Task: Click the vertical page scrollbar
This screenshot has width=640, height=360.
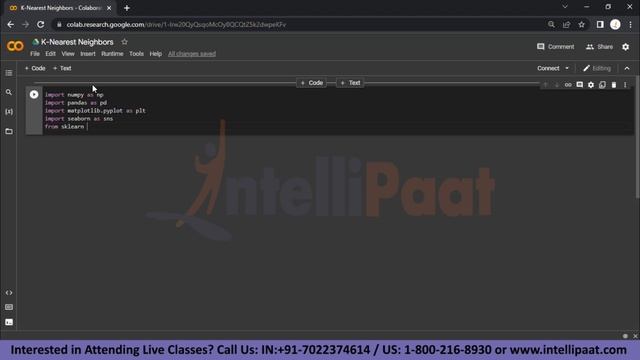Action: coord(637,137)
